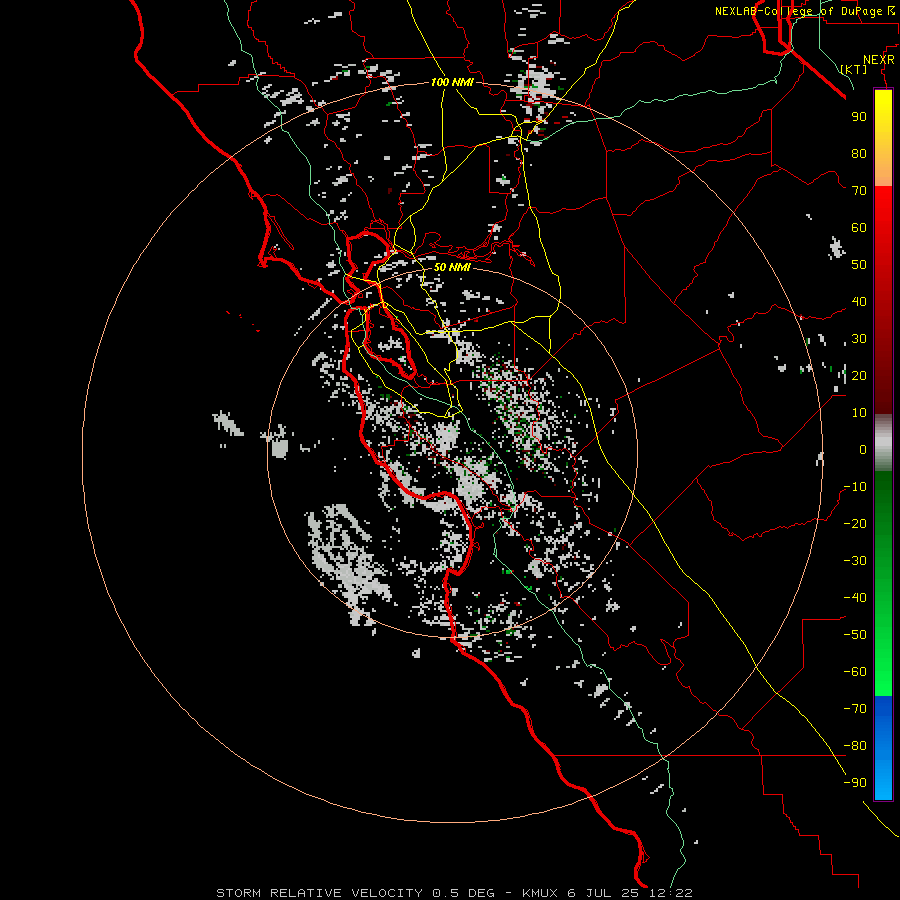Click the -20 value on the velocity scale
The width and height of the screenshot is (900, 900).
855,524
